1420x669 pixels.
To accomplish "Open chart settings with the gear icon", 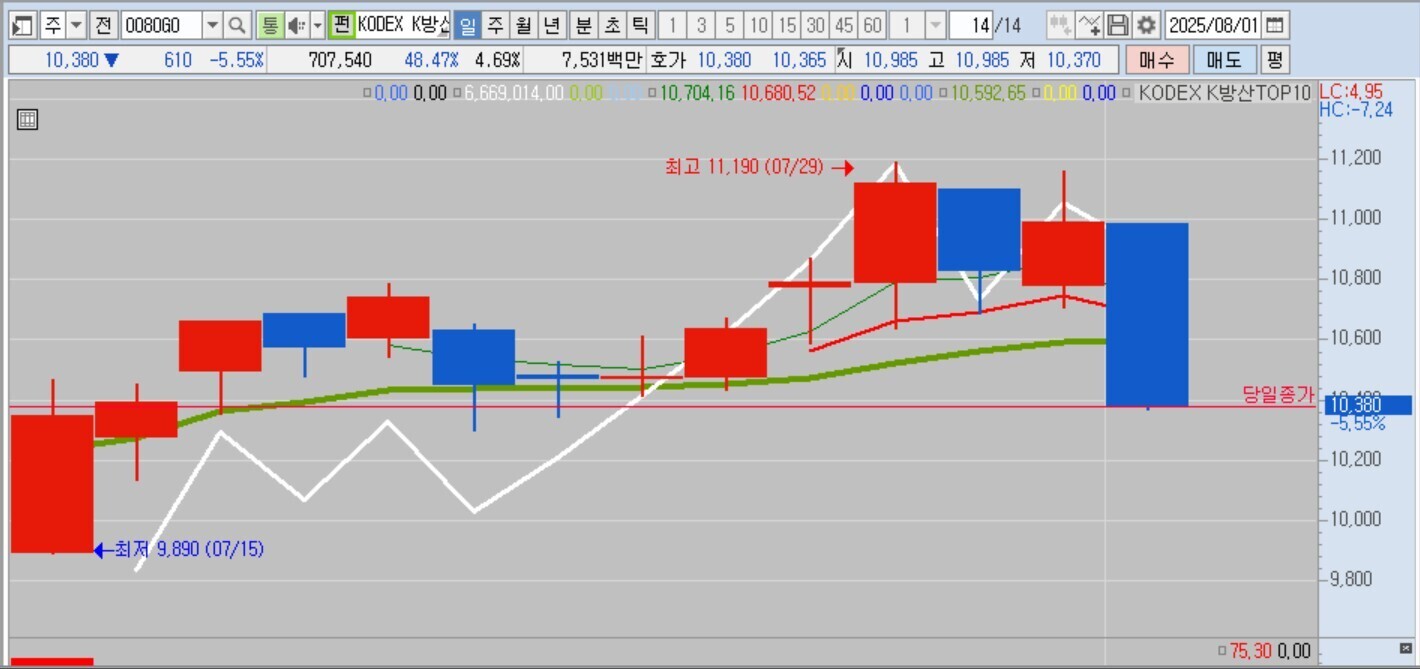I will click(x=1147, y=25).
